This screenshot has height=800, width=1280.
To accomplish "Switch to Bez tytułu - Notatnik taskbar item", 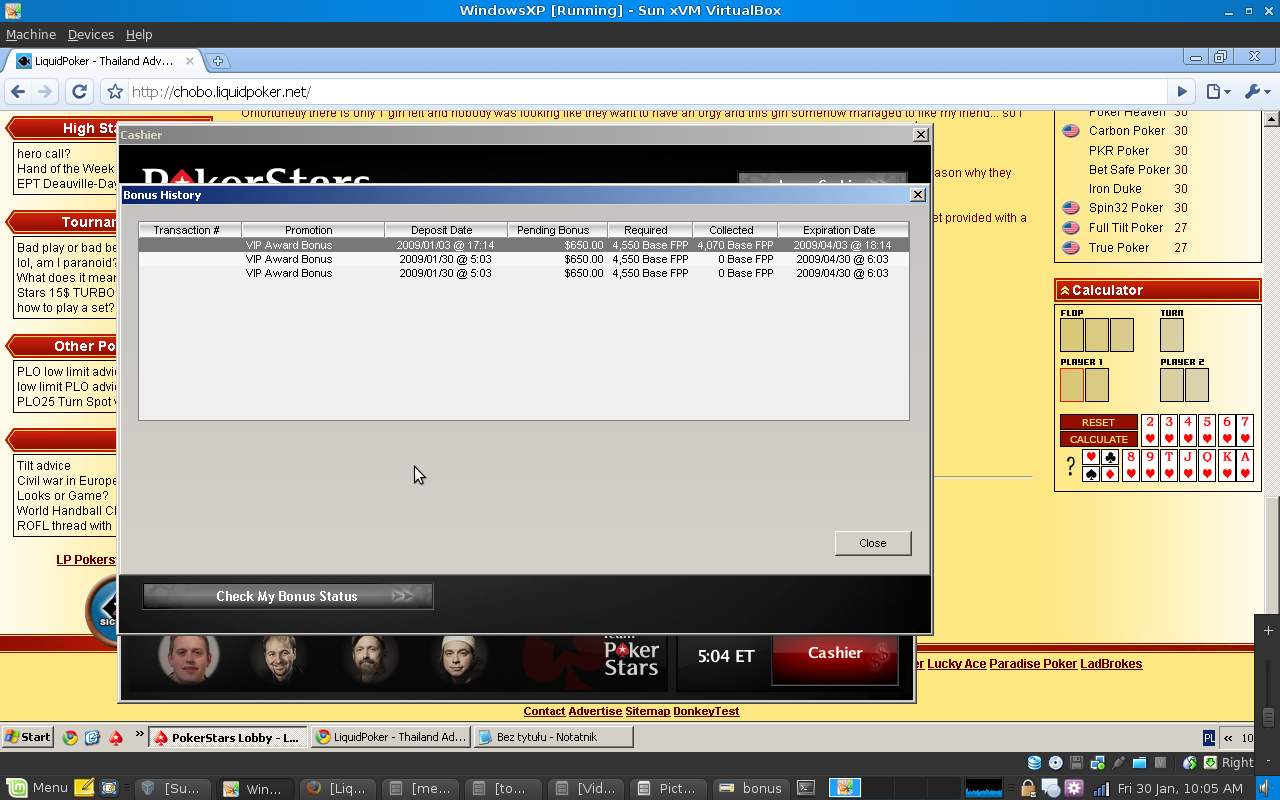I will click(553, 737).
